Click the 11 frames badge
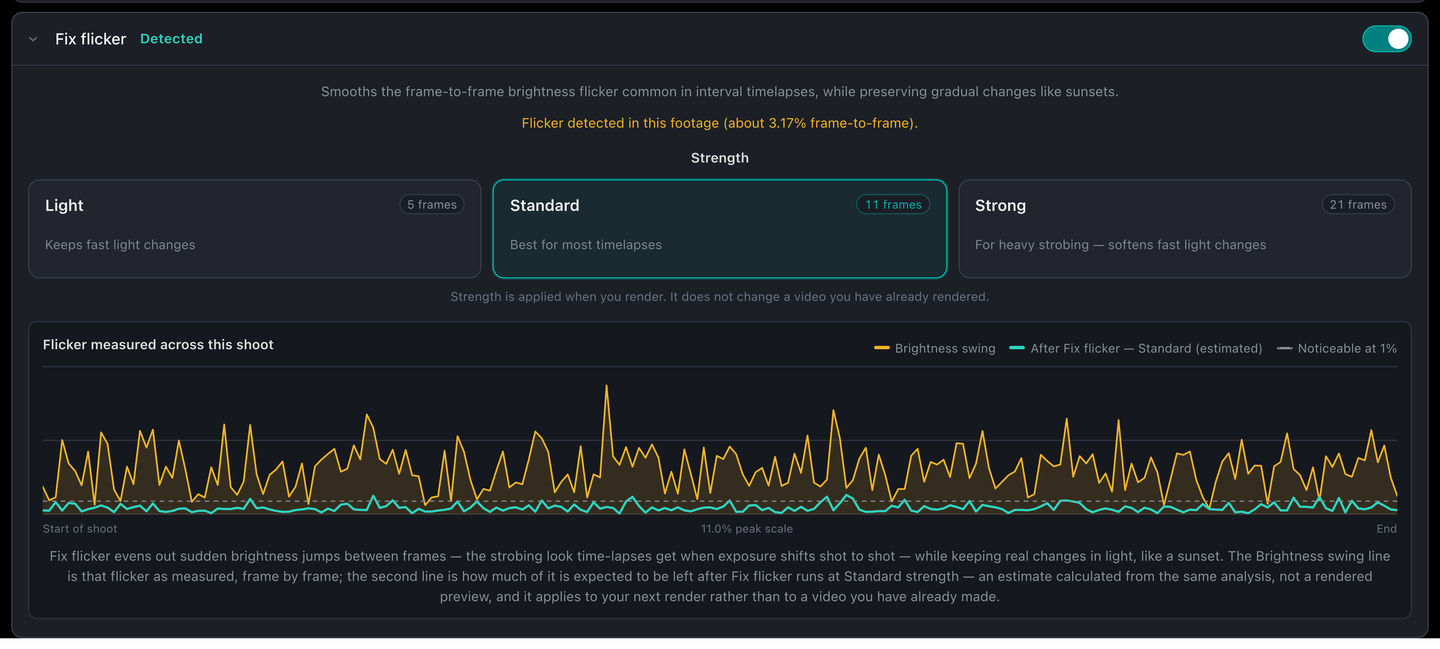The height and width of the screenshot is (649, 1440). [x=893, y=205]
